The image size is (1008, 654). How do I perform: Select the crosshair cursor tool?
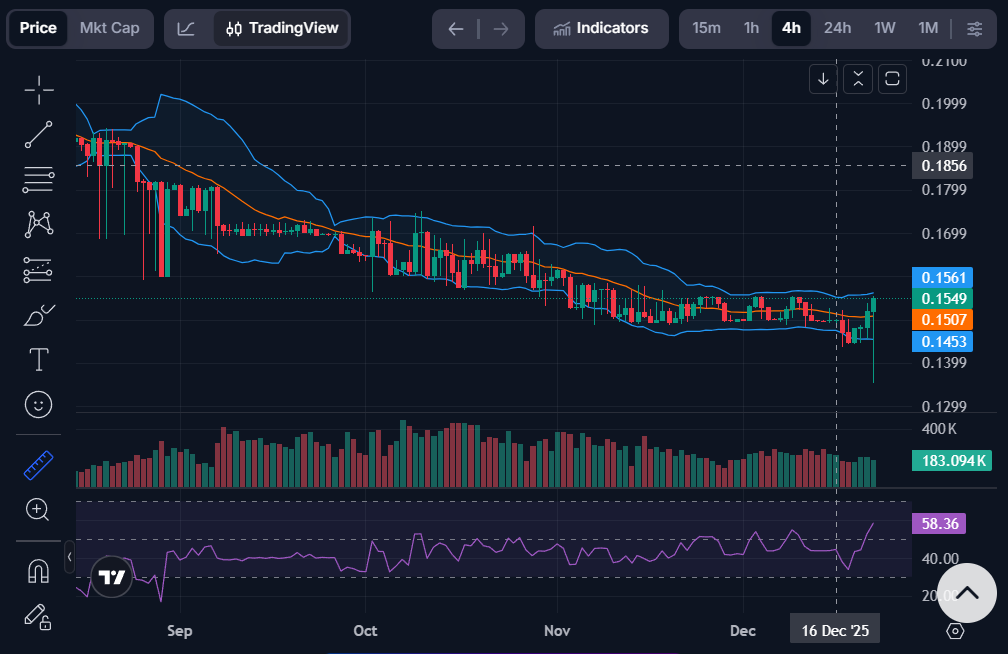coord(38,90)
